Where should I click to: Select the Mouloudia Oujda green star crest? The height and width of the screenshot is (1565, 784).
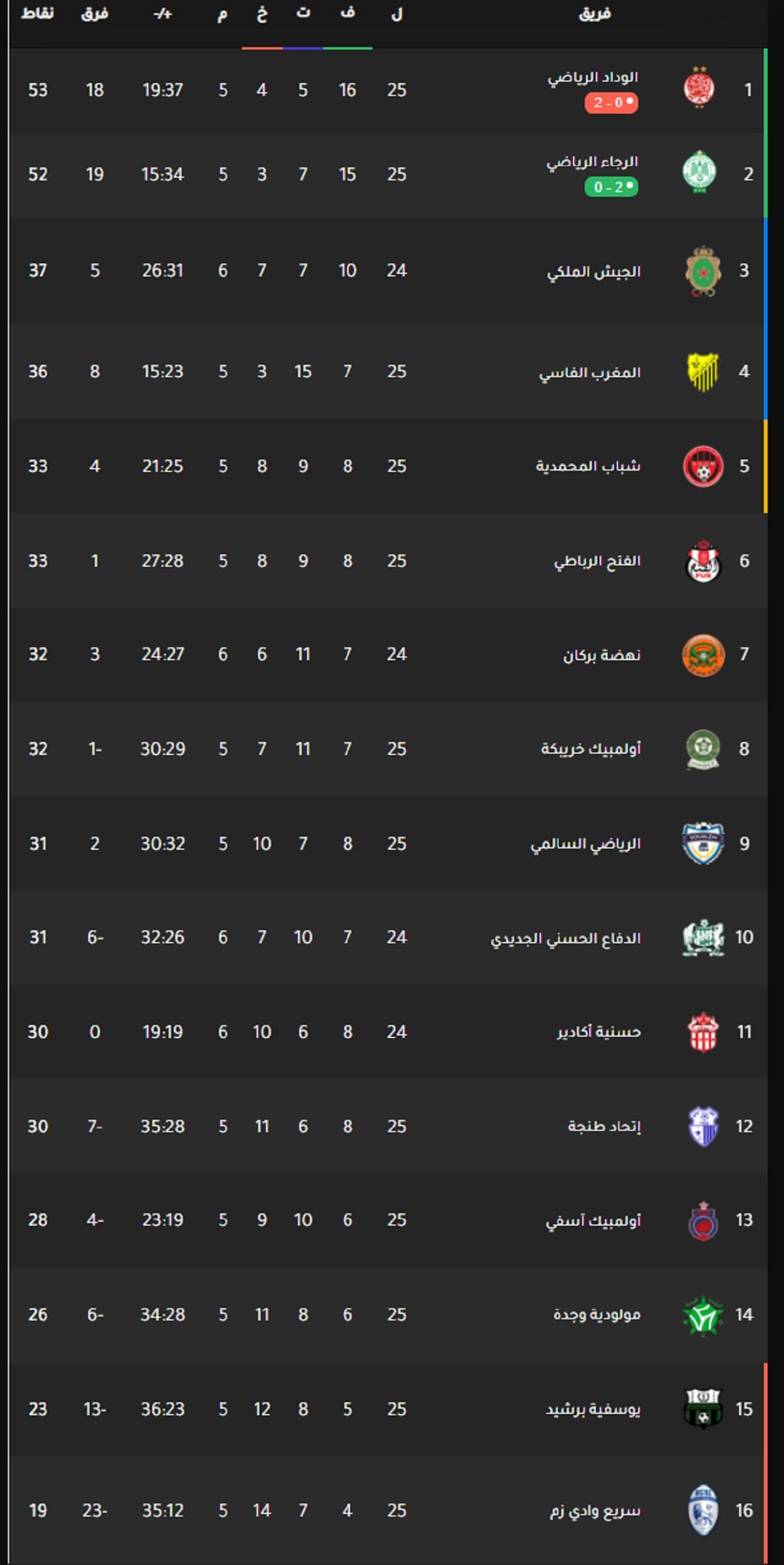pyautogui.click(x=703, y=1315)
